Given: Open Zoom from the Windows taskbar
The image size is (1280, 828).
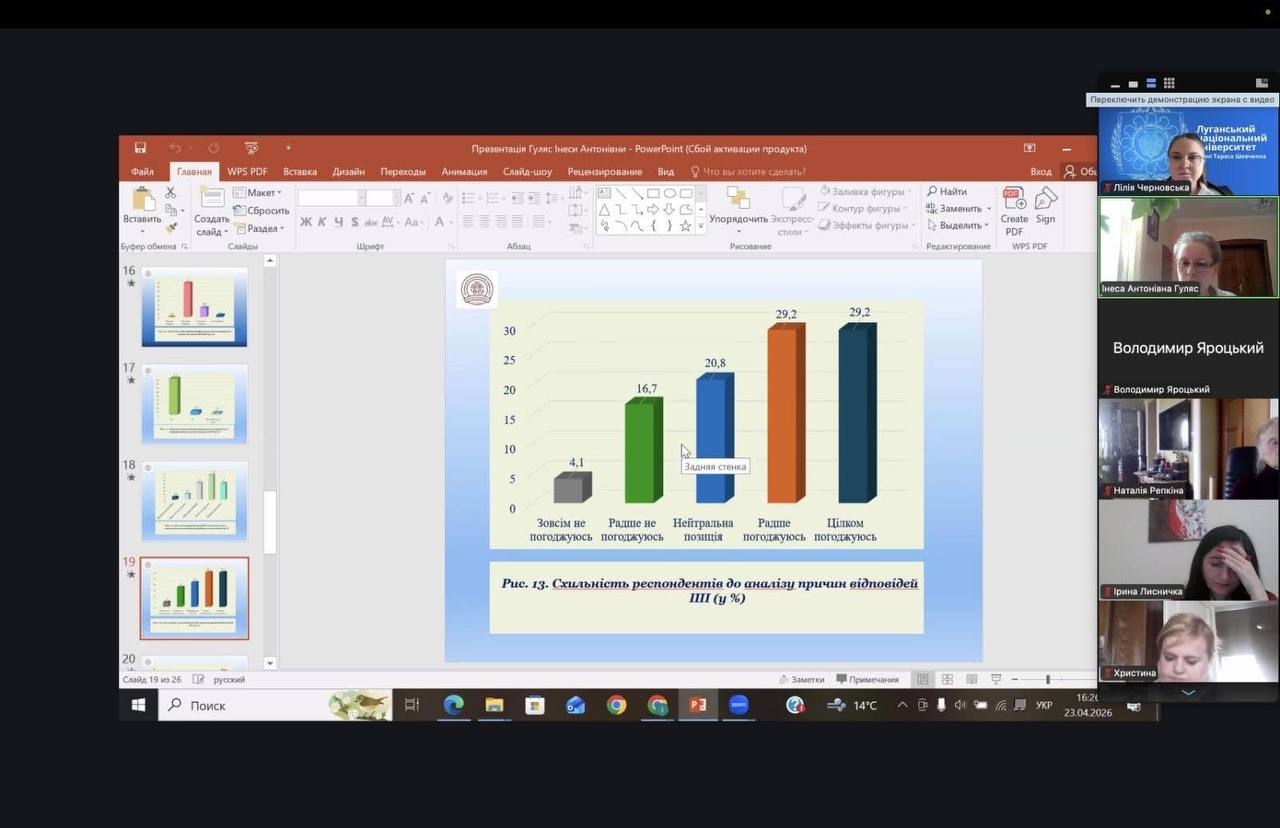Looking at the screenshot, I should coord(738,705).
